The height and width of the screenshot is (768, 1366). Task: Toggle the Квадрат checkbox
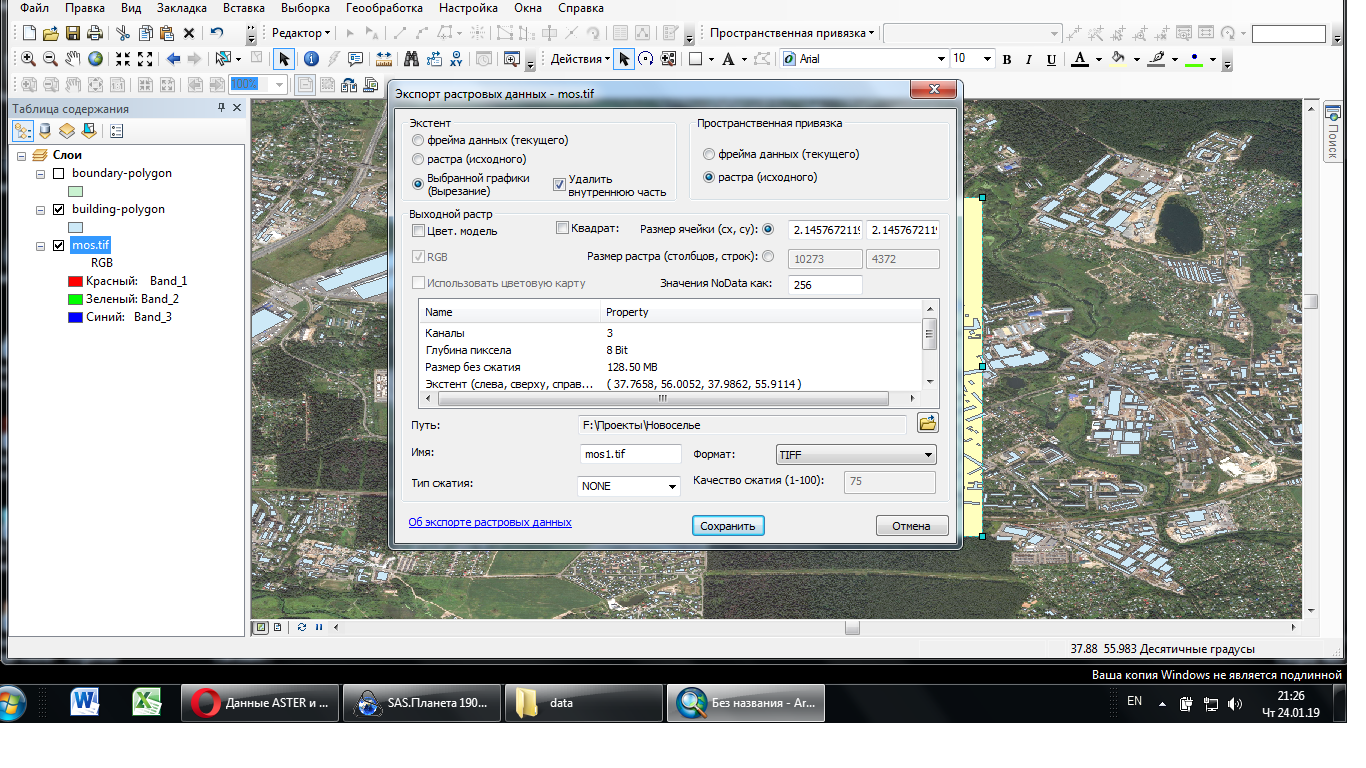[x=562, y=228]
